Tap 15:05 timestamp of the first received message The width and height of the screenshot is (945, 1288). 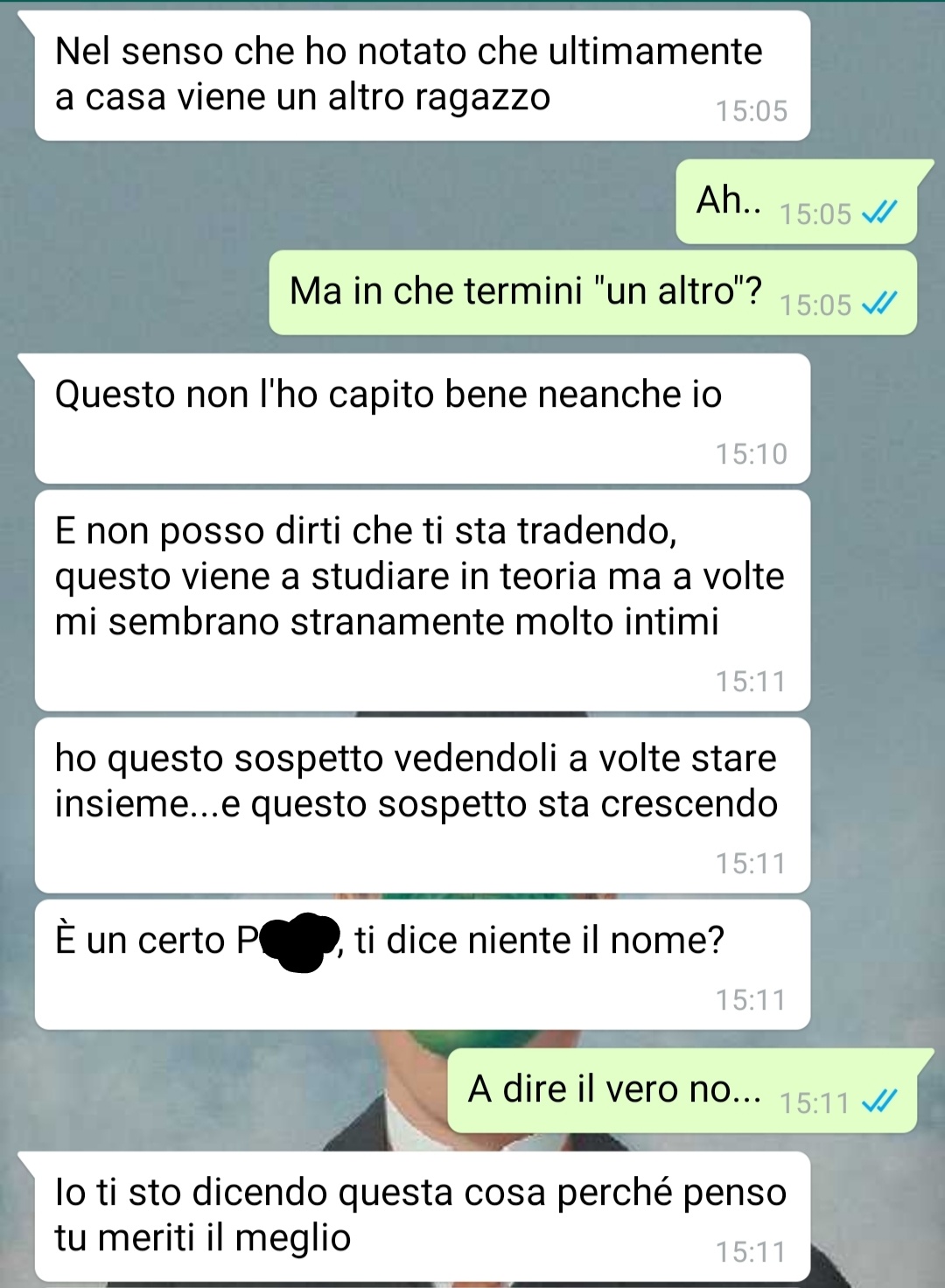click(x=752, y=110)
